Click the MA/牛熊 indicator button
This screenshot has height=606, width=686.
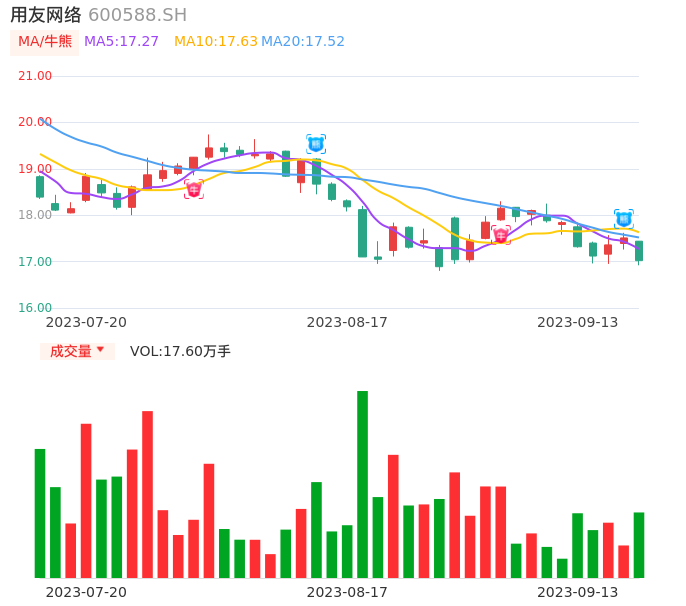(44, 42)
